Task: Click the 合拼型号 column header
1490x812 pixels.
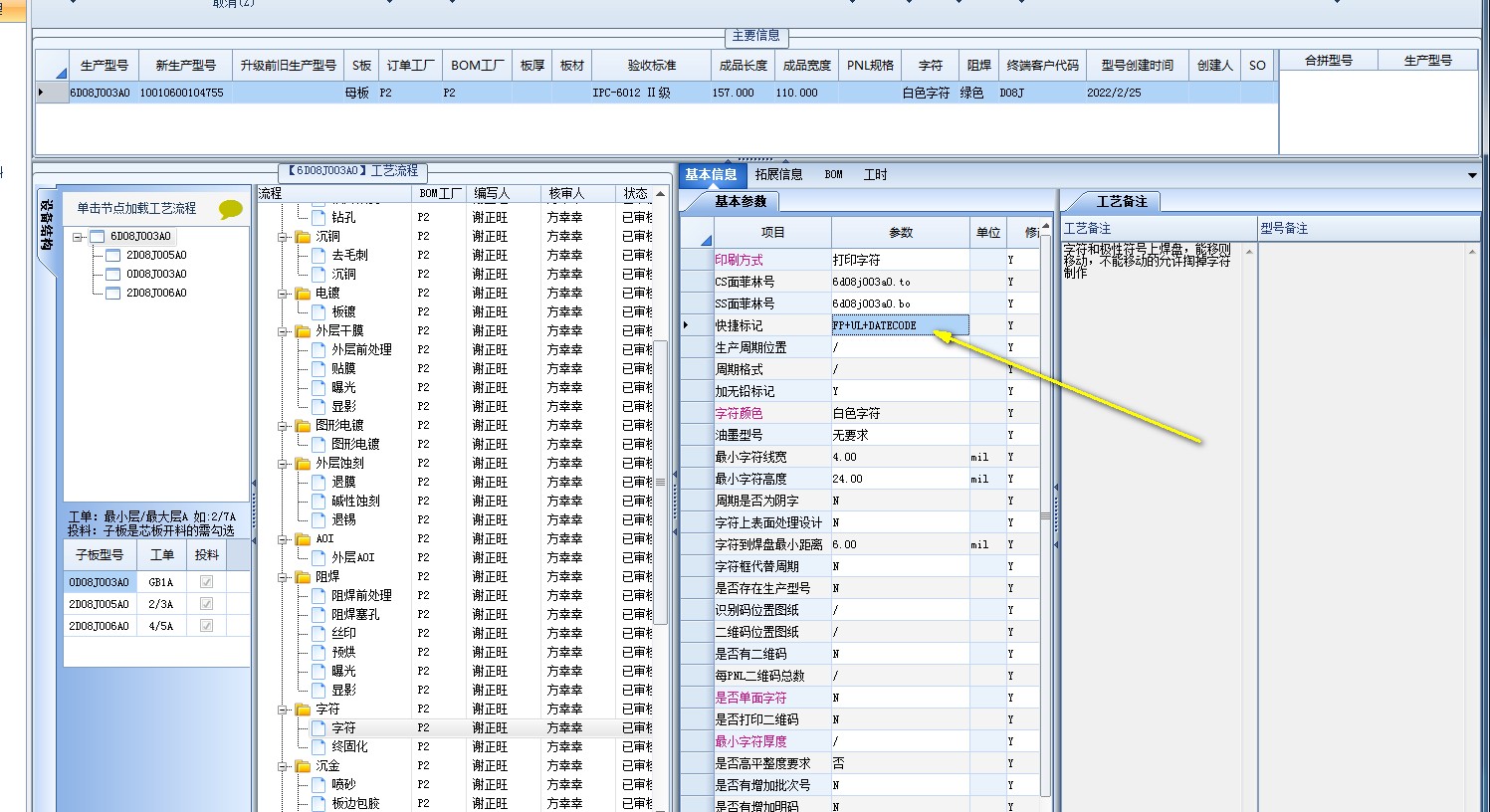Action: pyautogui.click(x=1329, y=61)
